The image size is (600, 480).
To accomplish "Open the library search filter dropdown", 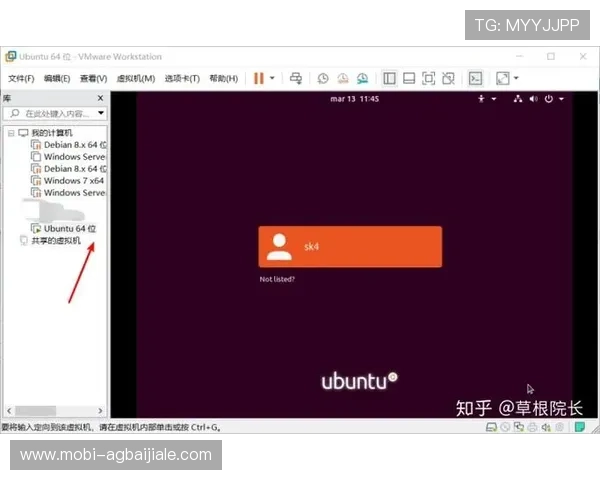I will (x=101, y=113).
